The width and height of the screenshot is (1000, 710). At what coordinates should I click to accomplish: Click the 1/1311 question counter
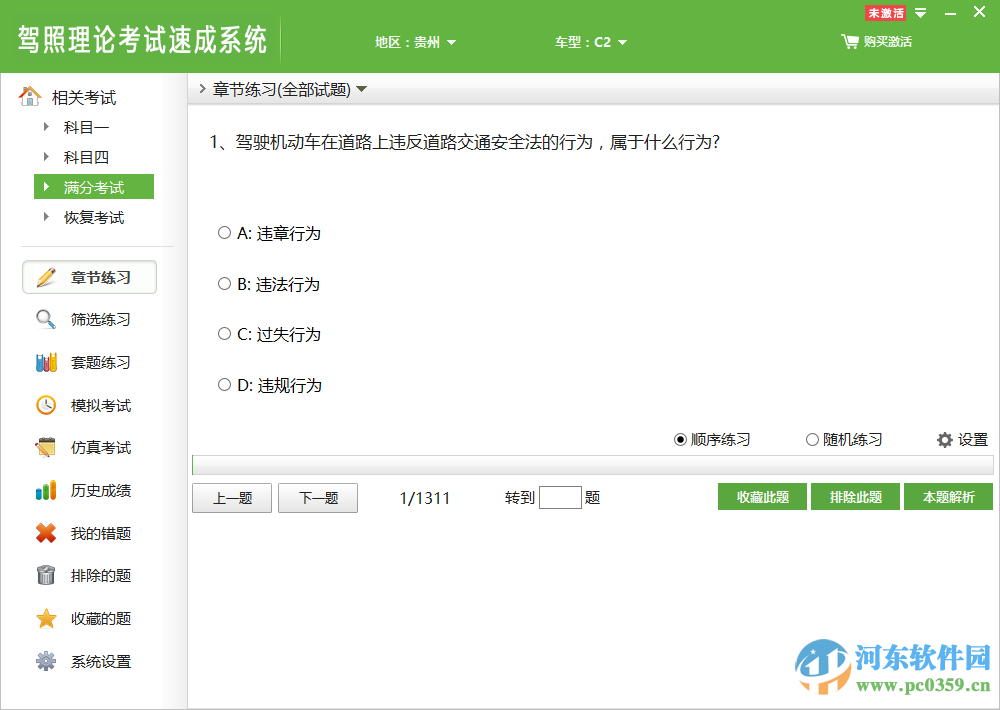pos(425,498)
